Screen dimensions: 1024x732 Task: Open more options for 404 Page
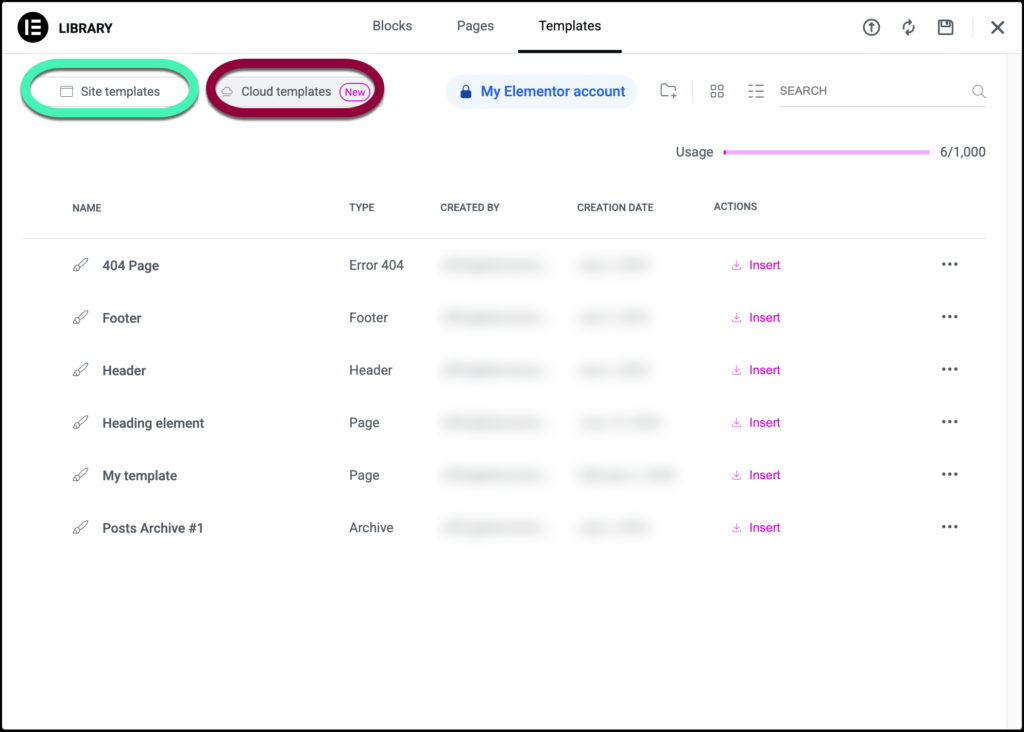949,265
